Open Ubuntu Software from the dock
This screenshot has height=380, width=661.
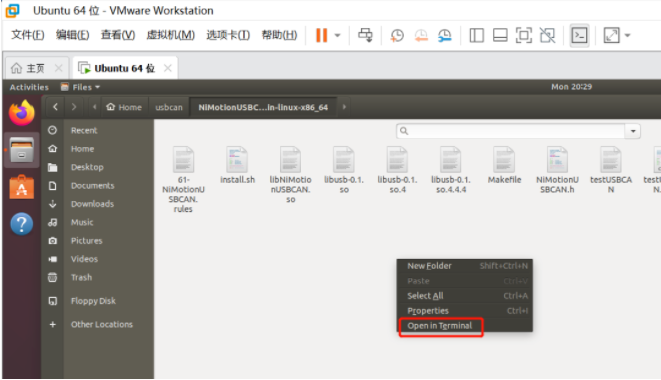[21, 187]
